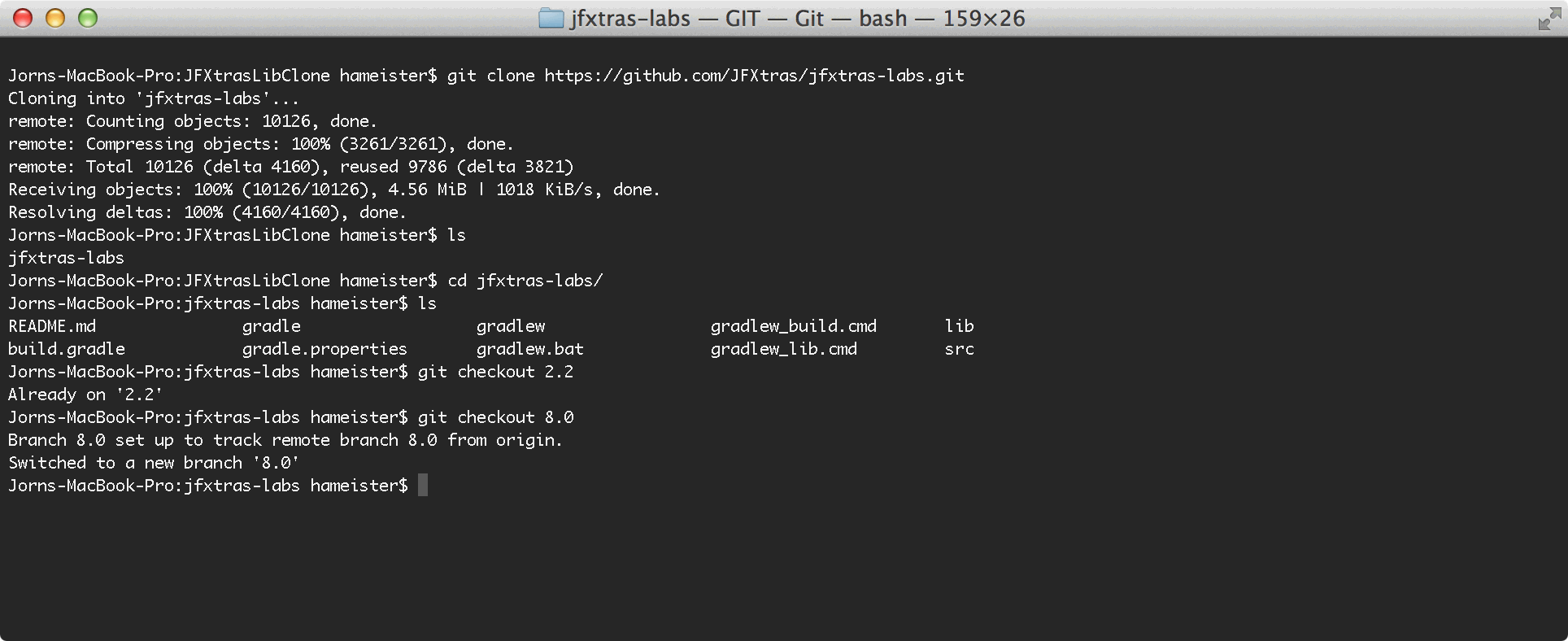The height and width of the screenshot is (641, 1568).
Task: Click README.md in the ls output
Action: (x=52, y=326)
